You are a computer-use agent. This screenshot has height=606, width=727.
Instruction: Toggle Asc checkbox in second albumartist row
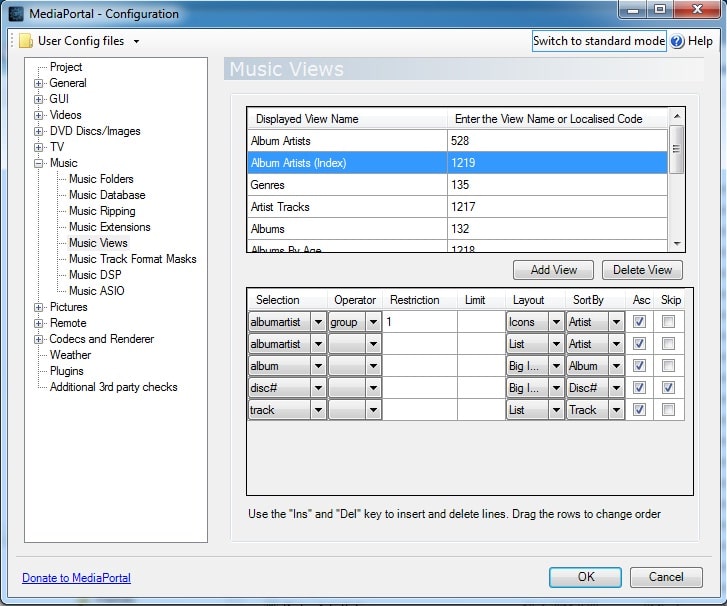point(639,344)
